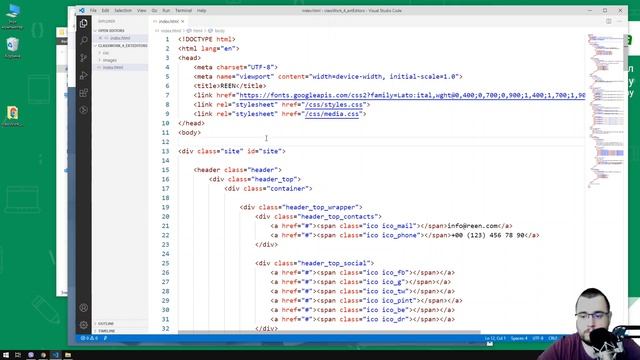Click the html breadcrumb item
The height and width of the screenshot is (360, 640).
coord(198,31)
